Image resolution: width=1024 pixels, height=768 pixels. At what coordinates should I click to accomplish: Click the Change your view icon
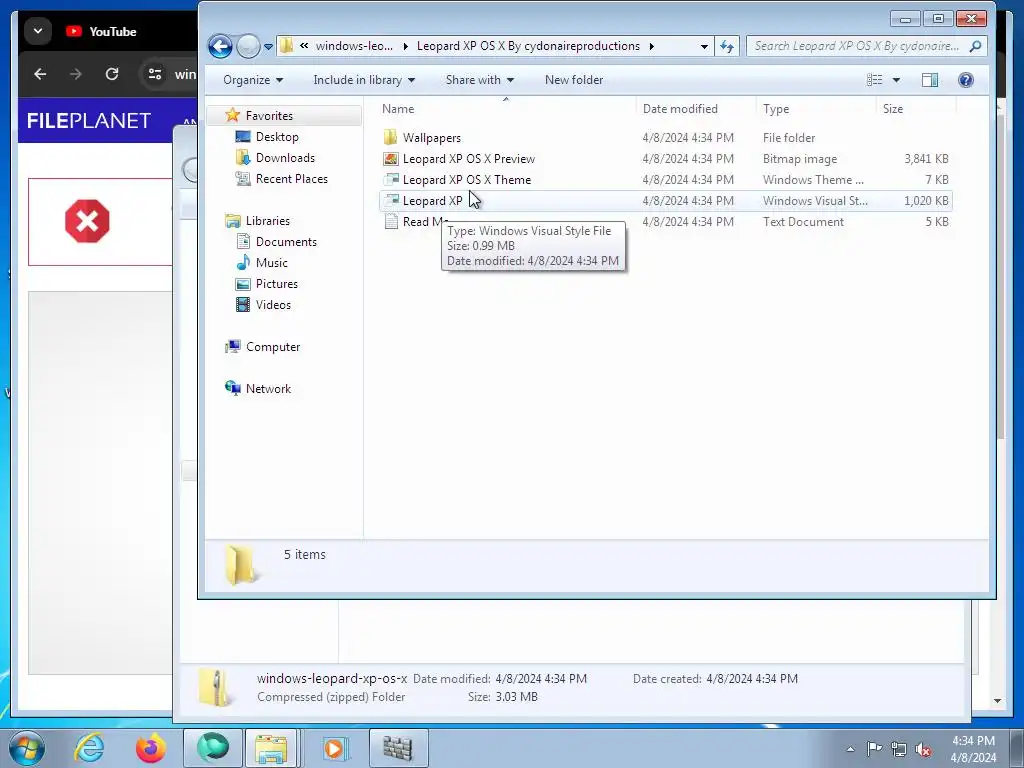click(874, 80)
